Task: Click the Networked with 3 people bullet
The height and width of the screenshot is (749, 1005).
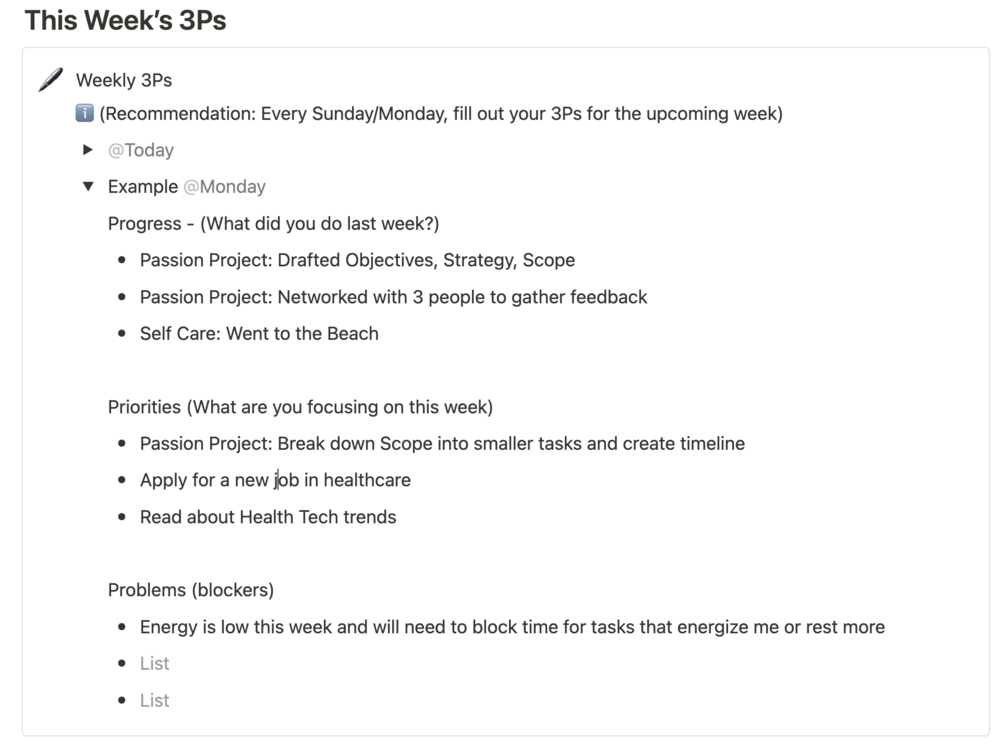Action: pos(393,297)
